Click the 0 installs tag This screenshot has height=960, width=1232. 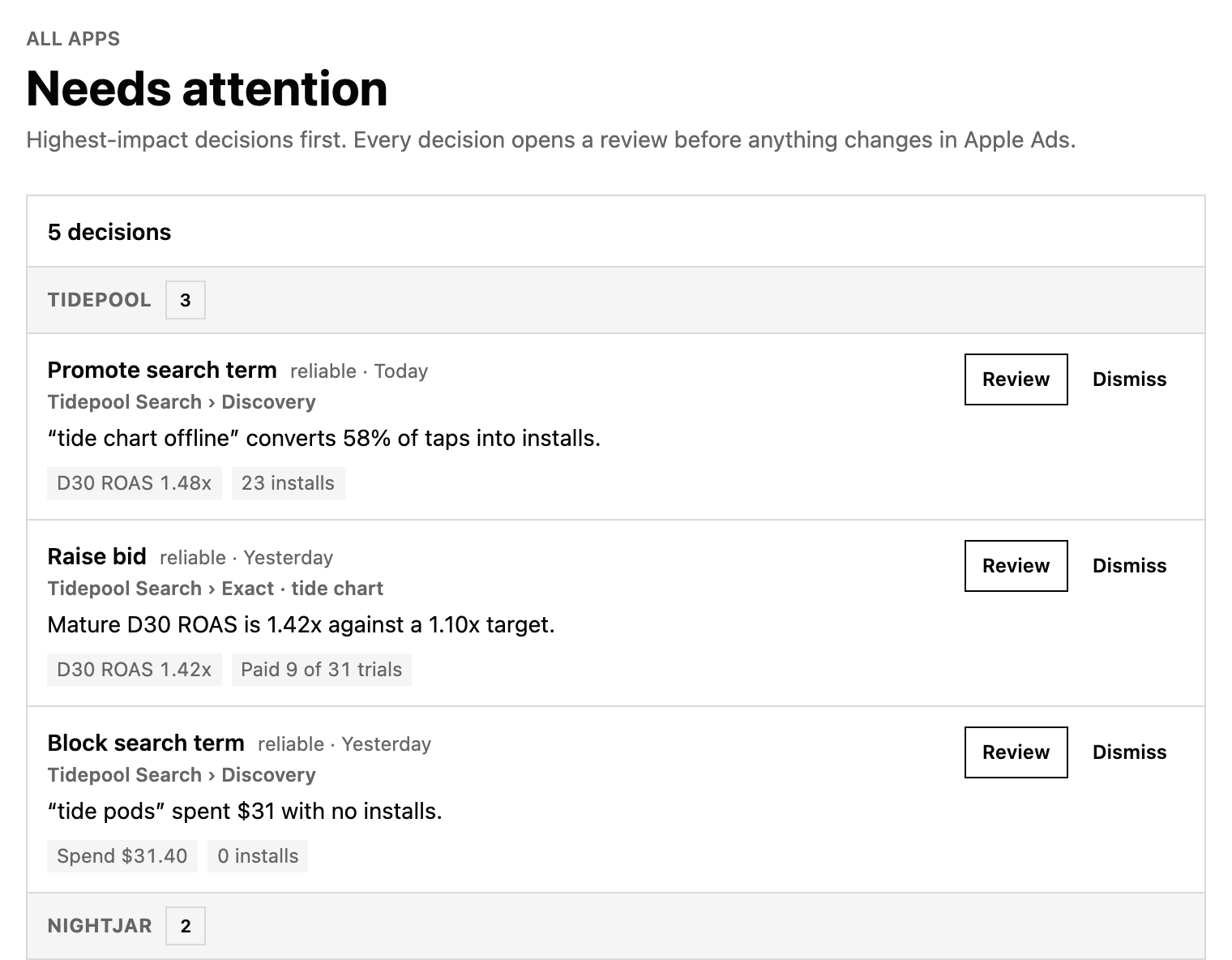[x=258, y=856]
